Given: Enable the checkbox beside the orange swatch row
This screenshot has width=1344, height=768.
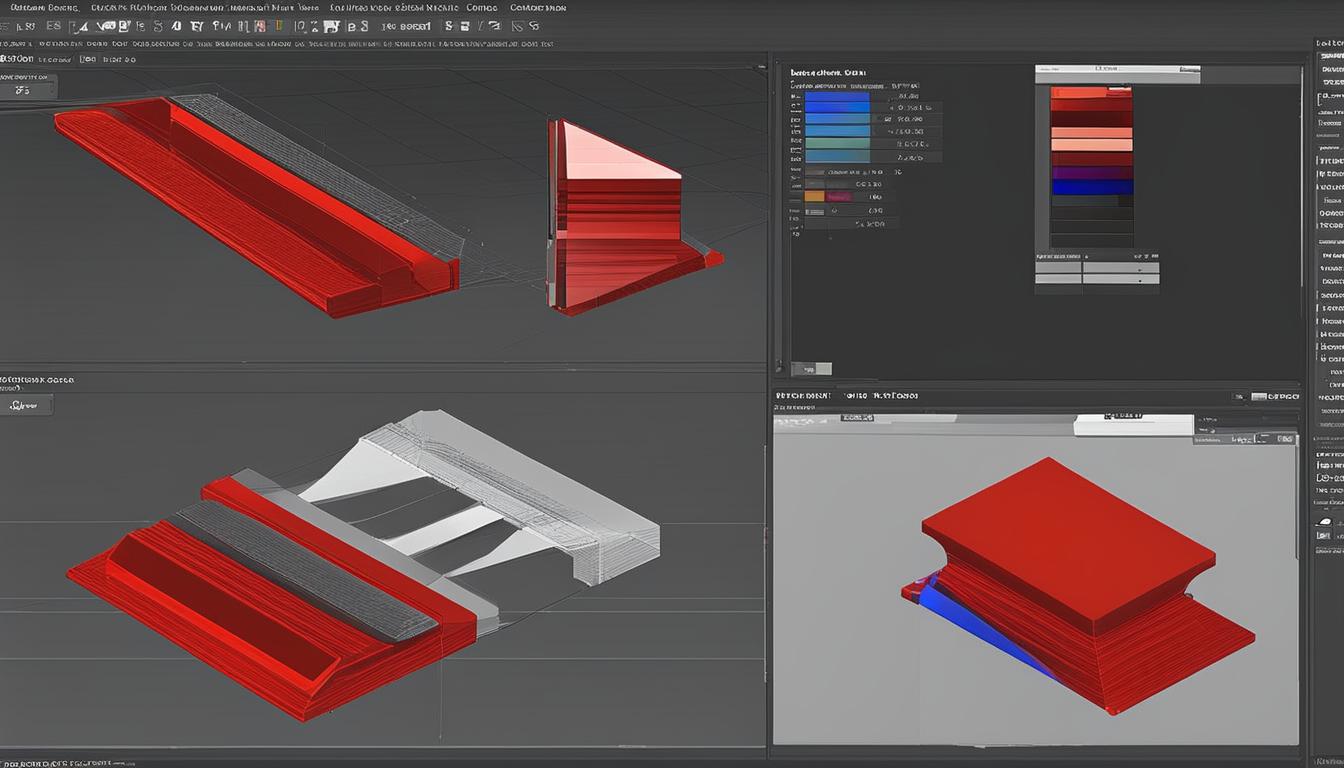Looking at the screenshot, I should coord(800,196).
